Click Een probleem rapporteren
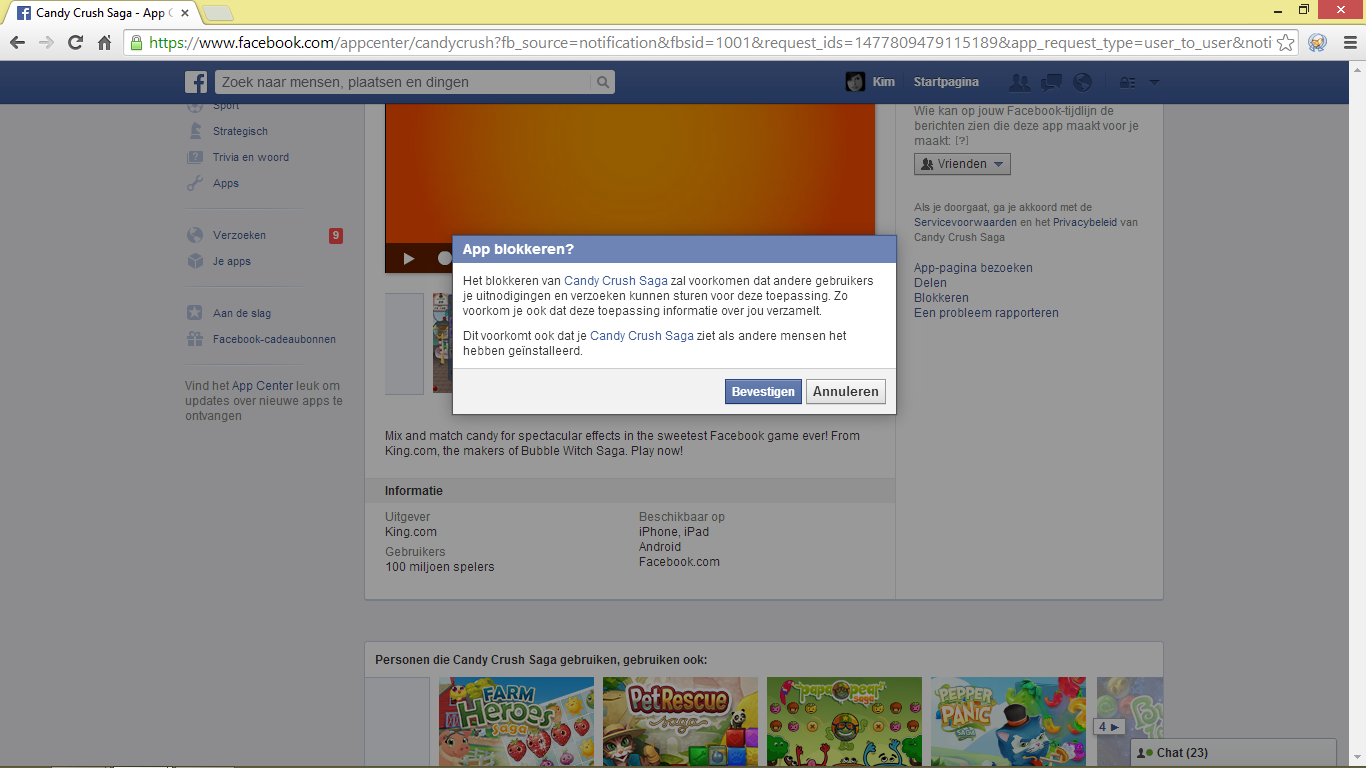The width and height of the screenshot is (1366, 768). coord(986,313)
